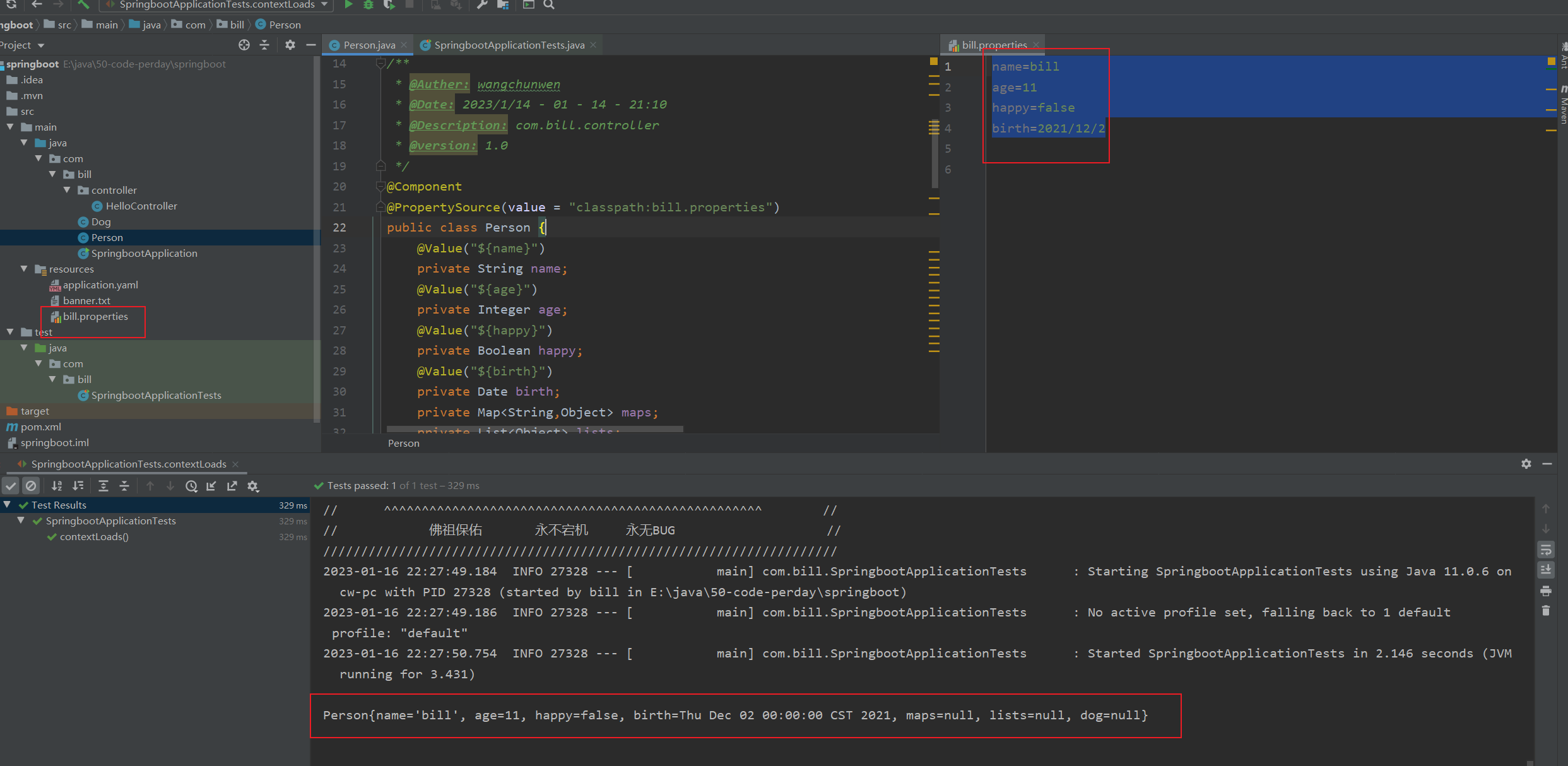Image resolution: width=1568 pixels, height=766 pixels.
Task: Open run configuration dropdown
Action: (324, 4)
